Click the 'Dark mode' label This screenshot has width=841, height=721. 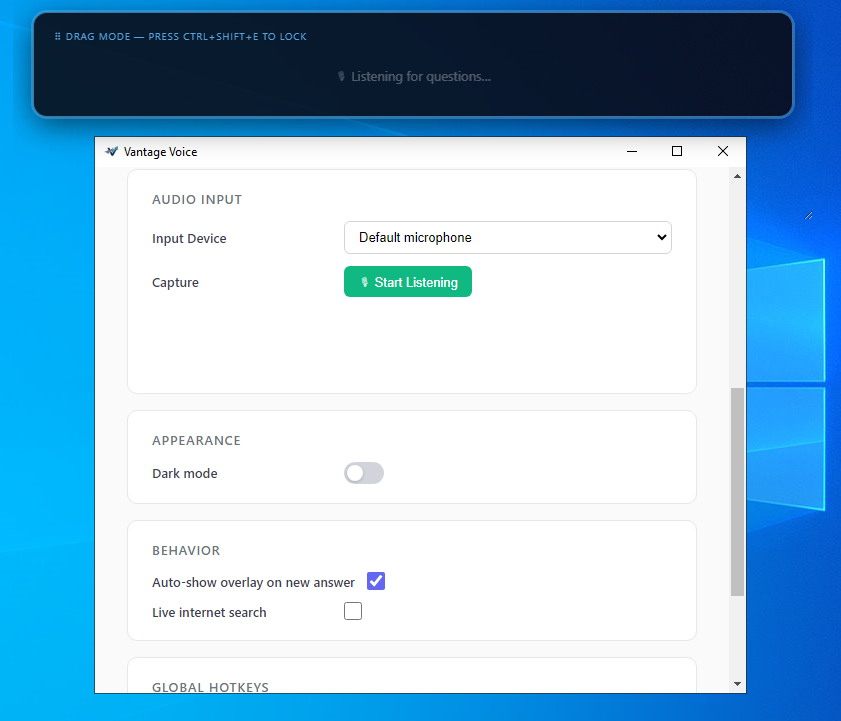tap(185, 474)
